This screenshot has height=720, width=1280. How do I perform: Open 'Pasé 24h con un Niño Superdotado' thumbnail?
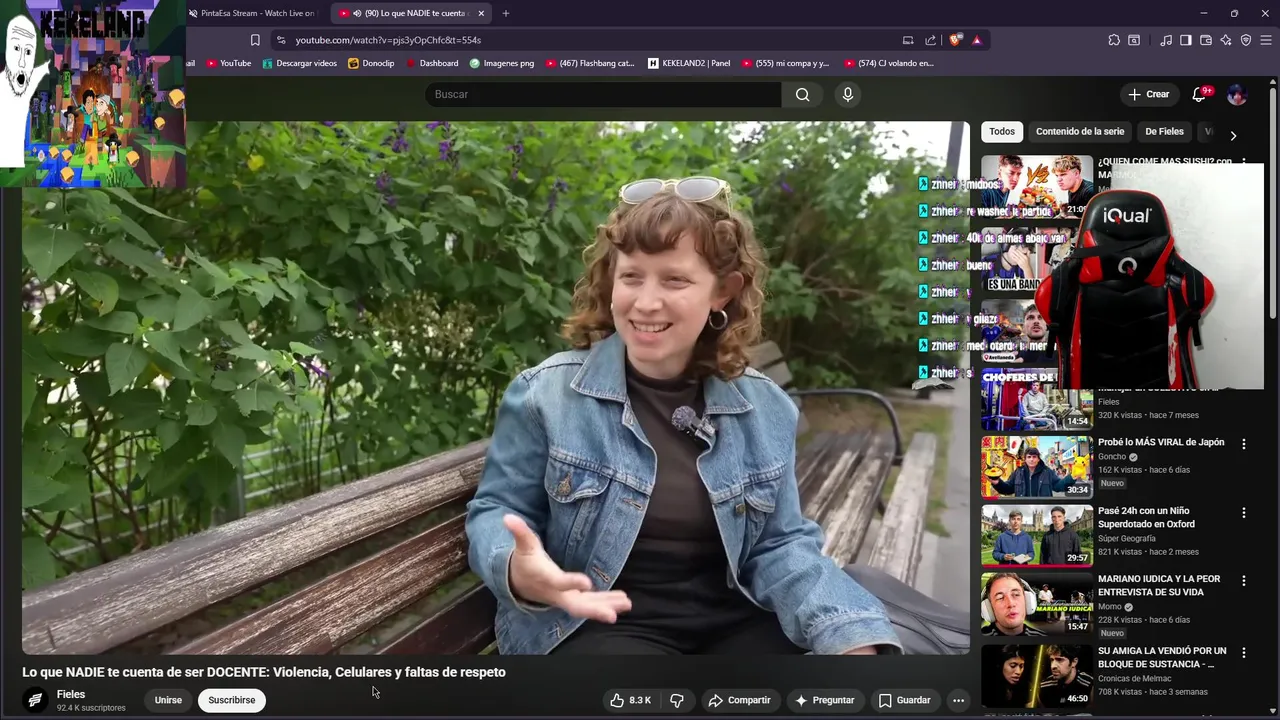tap(1037, 535)
